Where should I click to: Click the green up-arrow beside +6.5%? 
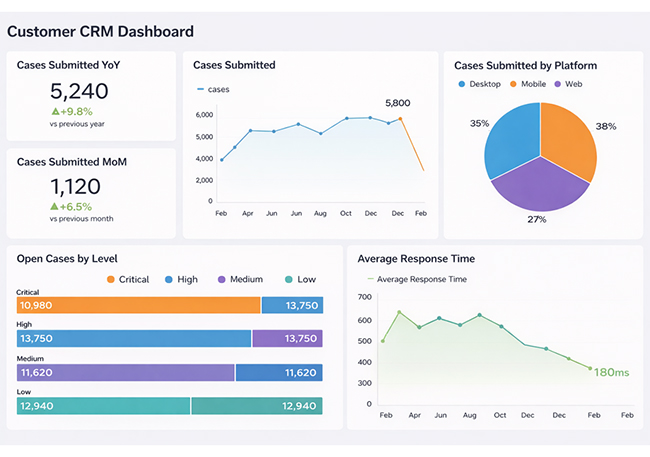54,206
